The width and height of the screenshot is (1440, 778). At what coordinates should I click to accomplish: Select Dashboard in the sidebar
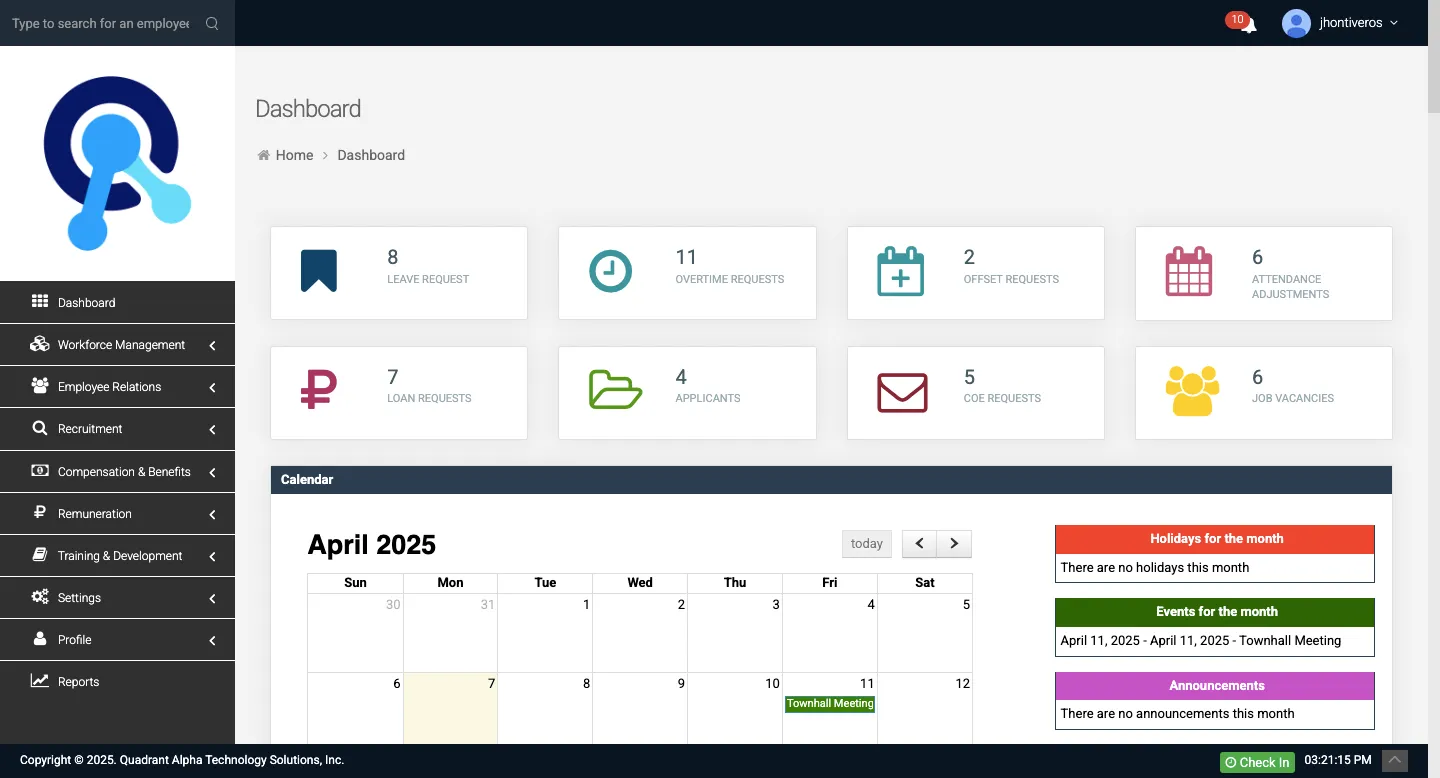click(86, 303)
